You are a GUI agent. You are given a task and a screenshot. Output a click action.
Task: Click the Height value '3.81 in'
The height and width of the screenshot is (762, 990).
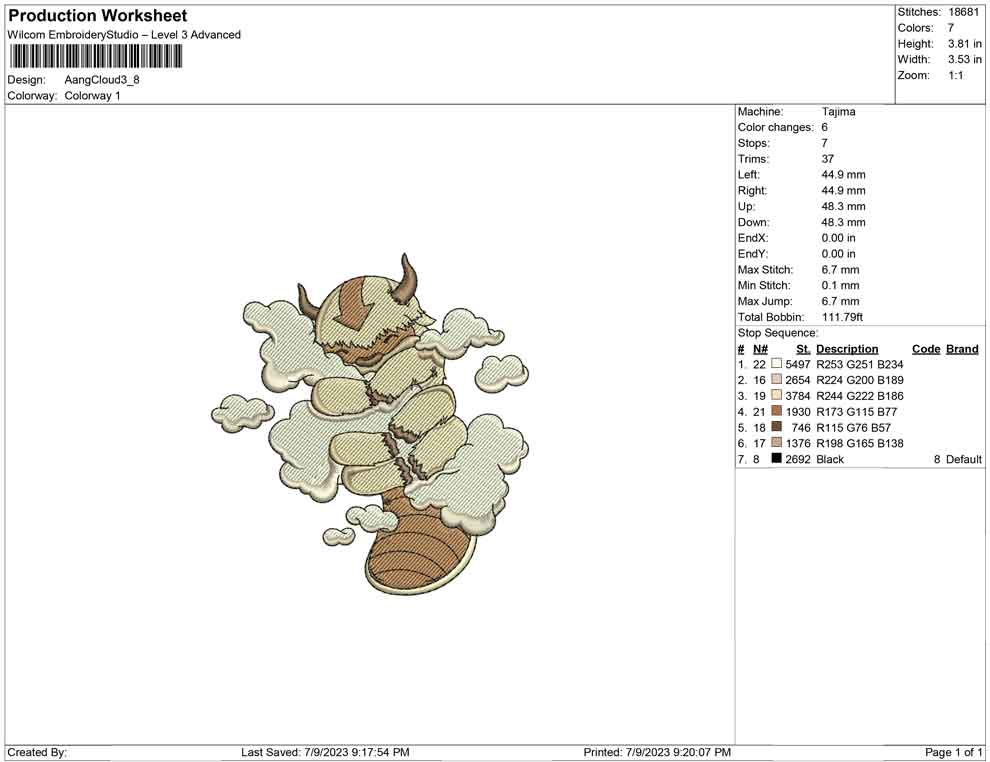click(965, 44)
